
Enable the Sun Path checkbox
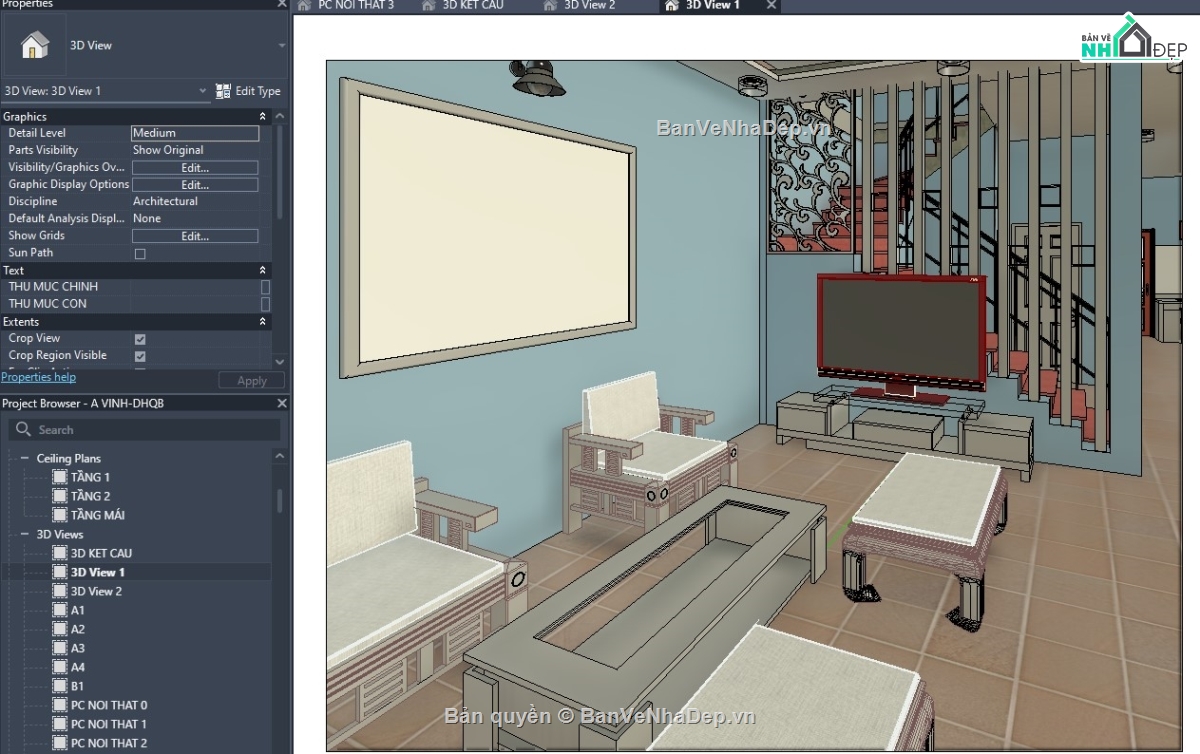tap(140, 254)
